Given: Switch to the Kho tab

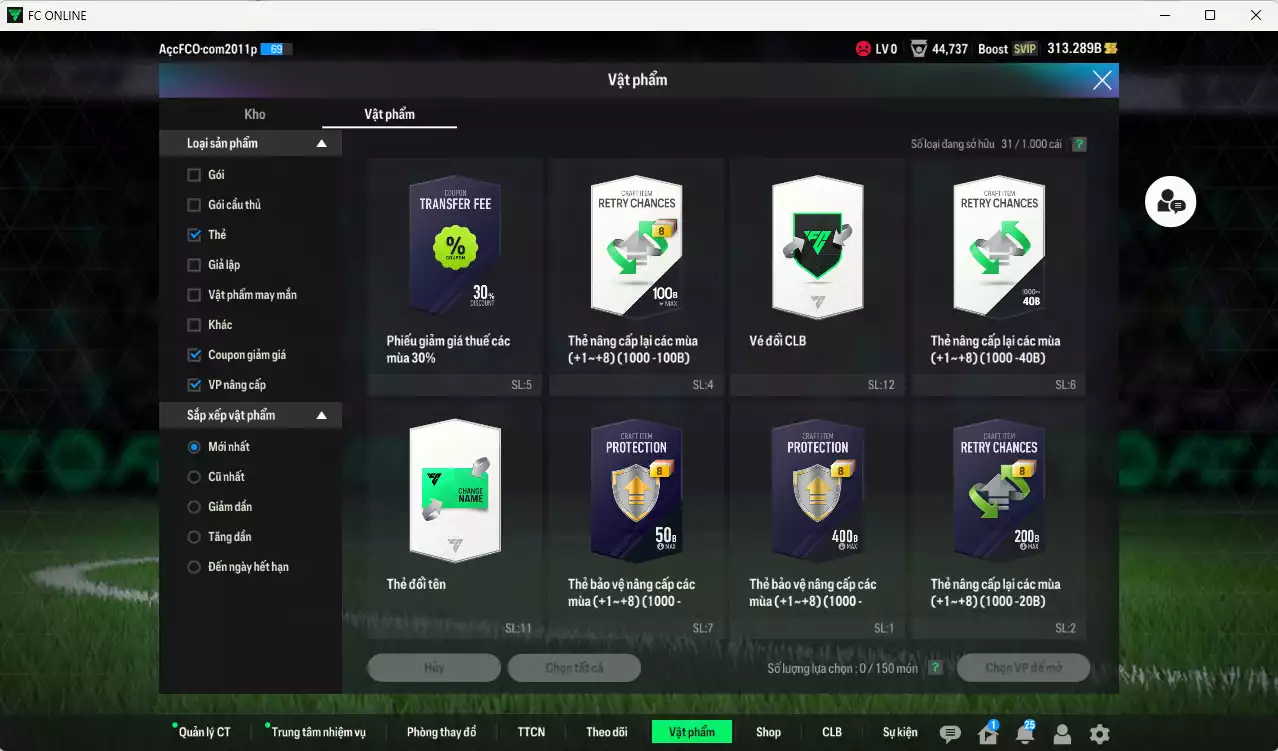Looking at the screenshot, I should point(255,114).
